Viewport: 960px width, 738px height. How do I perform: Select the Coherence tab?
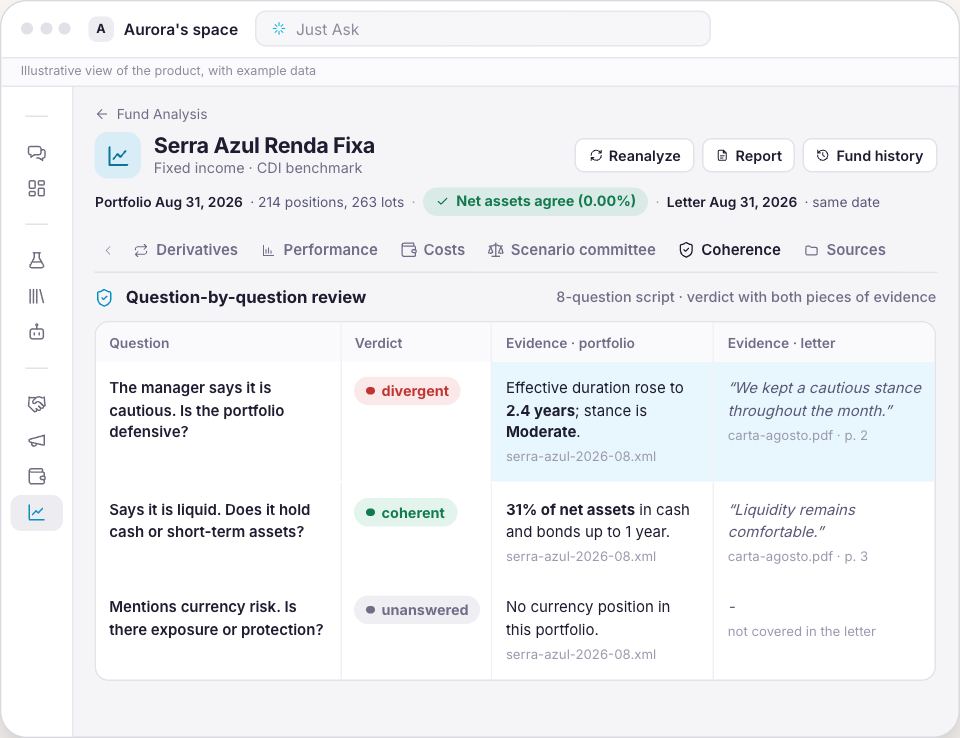tap(730, 250)
